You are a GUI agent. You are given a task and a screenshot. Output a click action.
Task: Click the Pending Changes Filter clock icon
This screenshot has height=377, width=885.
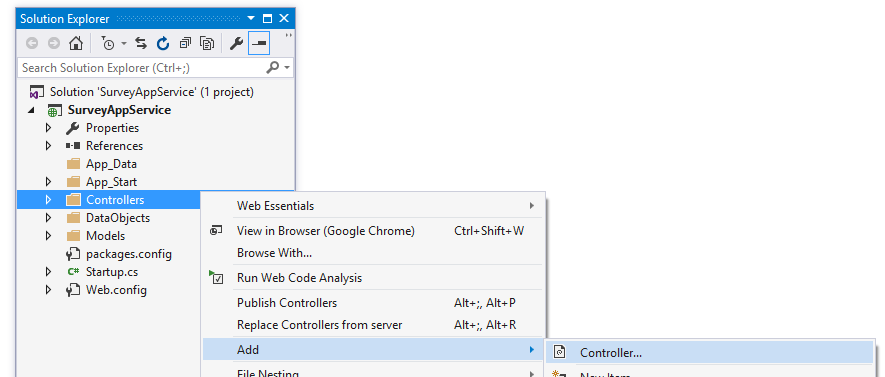[x=109, y=43]
